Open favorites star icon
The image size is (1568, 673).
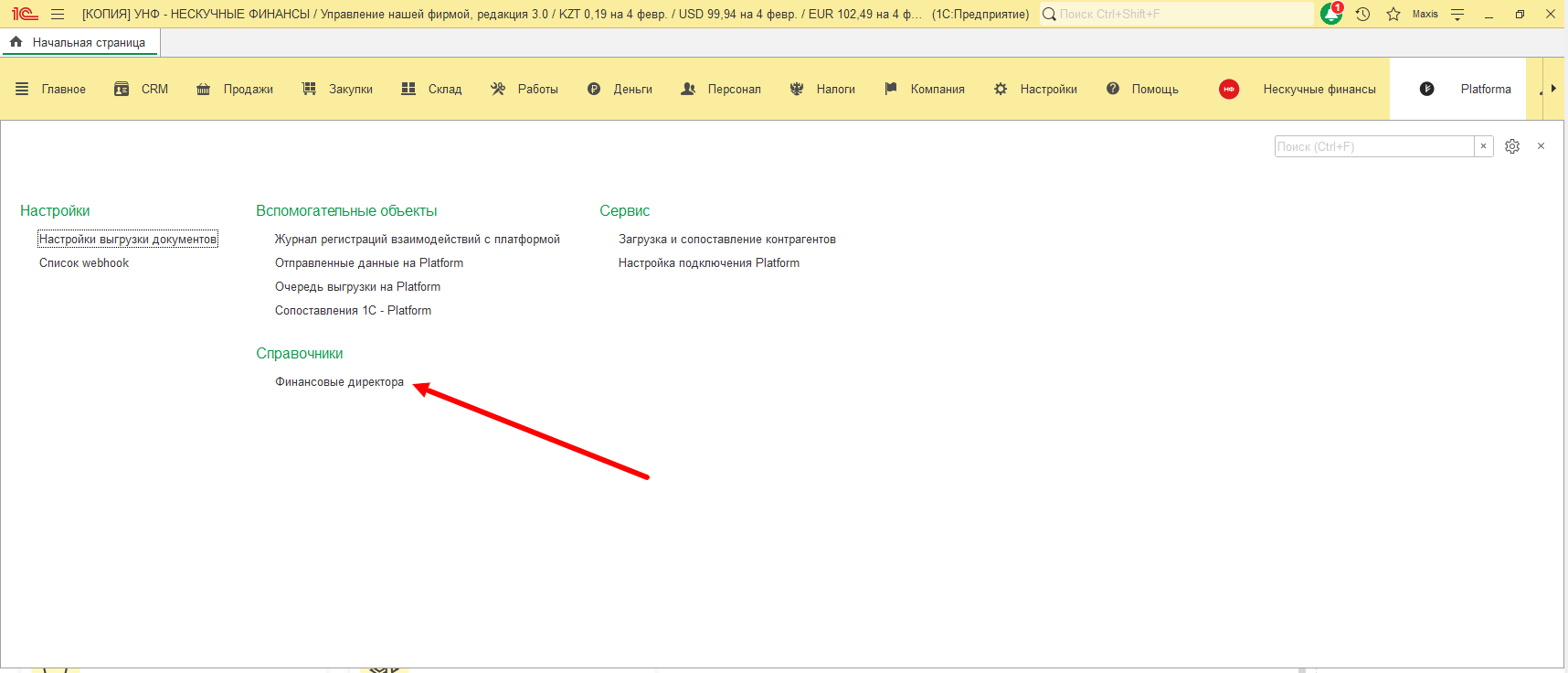pyautogui.click(x=1393, y=15)
